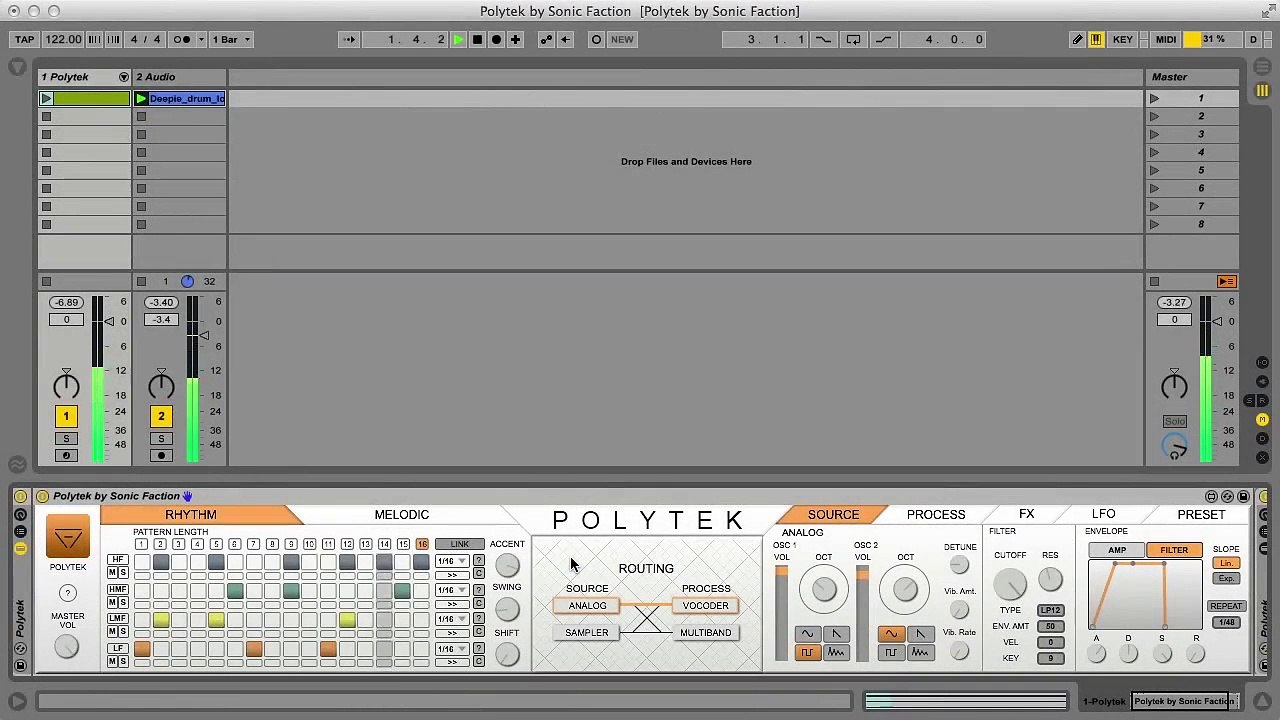Screen dimensions: 1280x720
Task: Select SAMPLER as routing source
Action: (x=586, y=632)
